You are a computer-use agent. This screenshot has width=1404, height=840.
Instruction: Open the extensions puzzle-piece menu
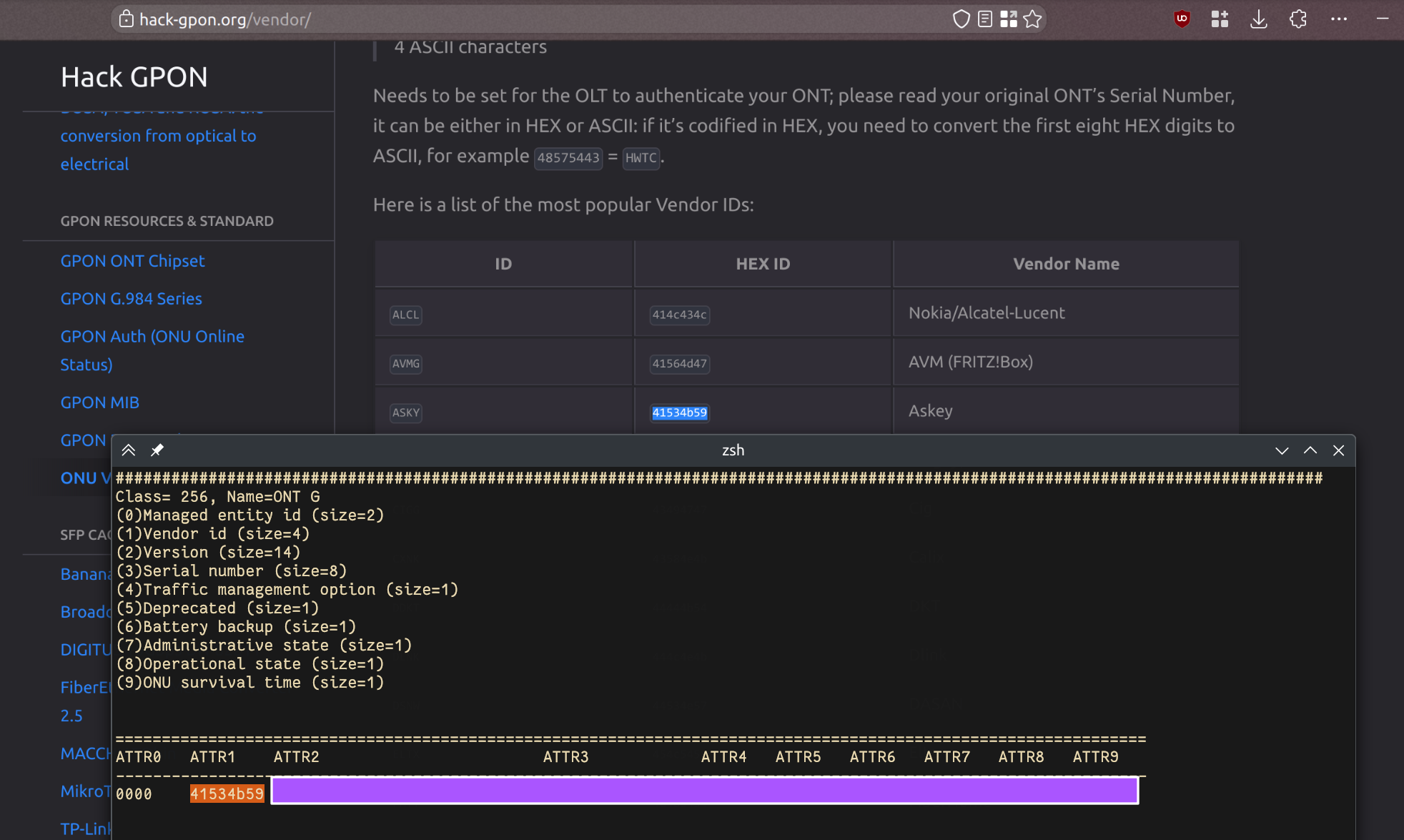tap(1298, 19)
